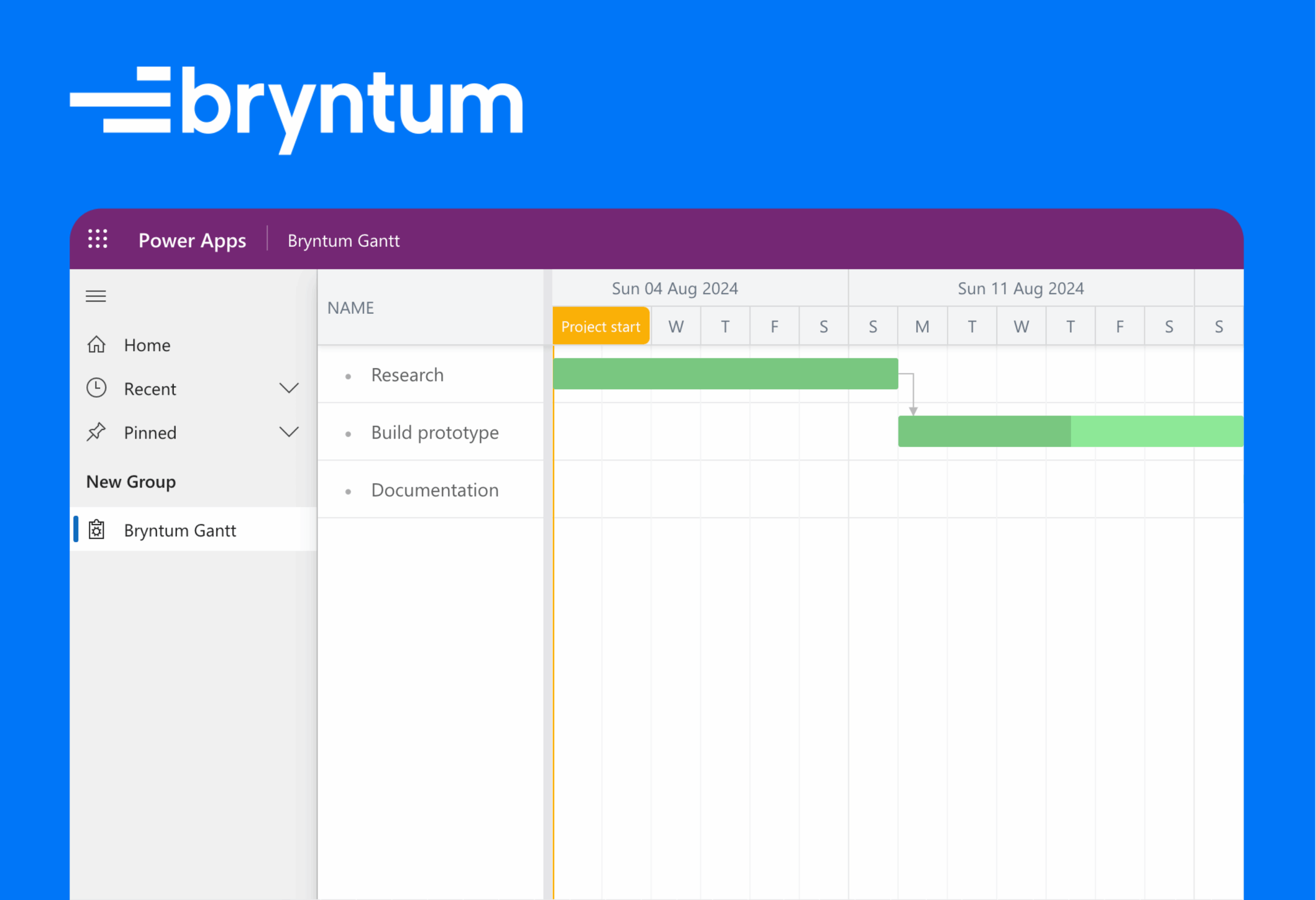Click the NAME column header

(x=350, y=308)
